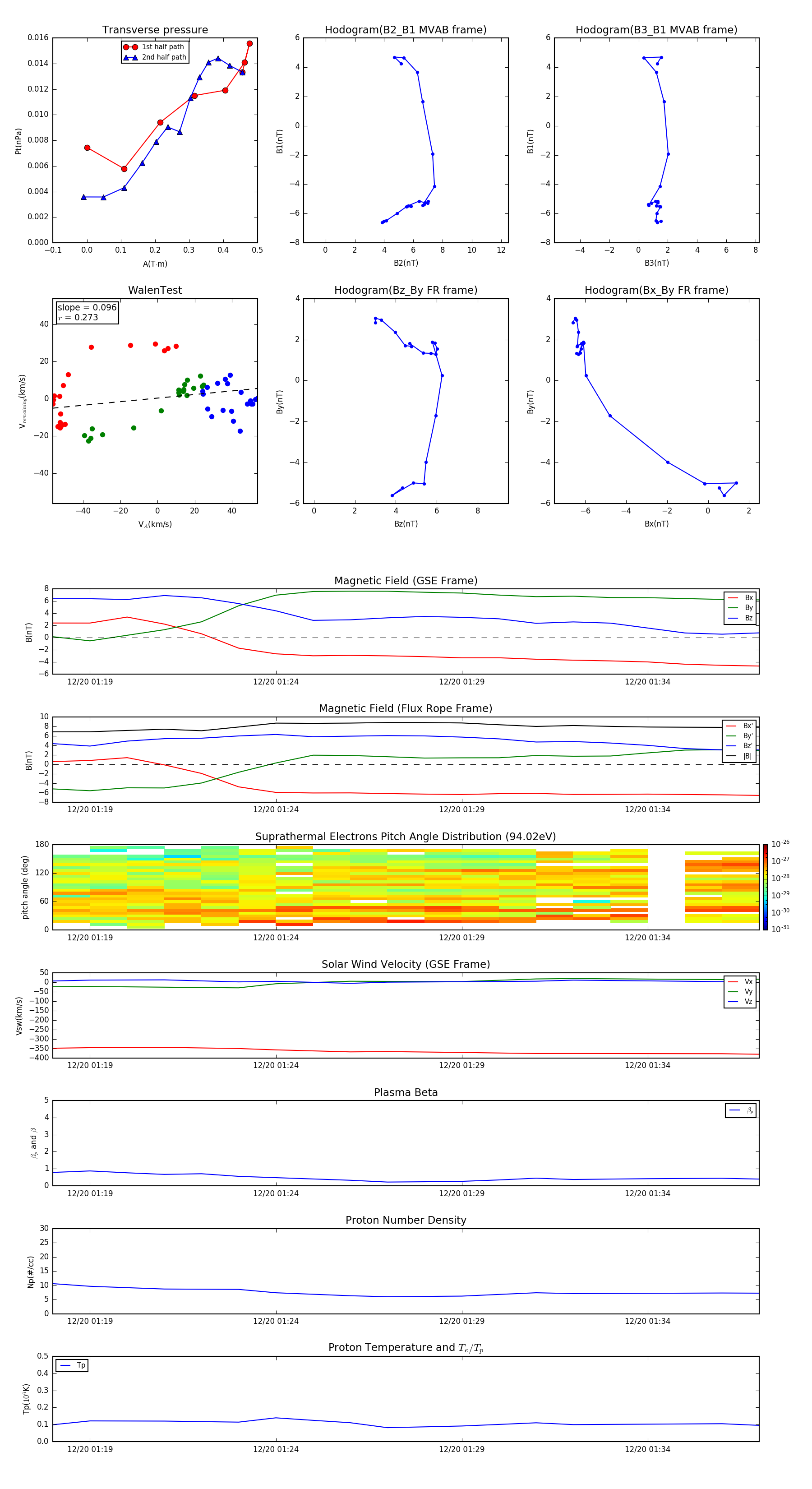812x1489 pixels.
Task: Click the 'Bx(nT)' axis label
Action: tap(656, 524)
